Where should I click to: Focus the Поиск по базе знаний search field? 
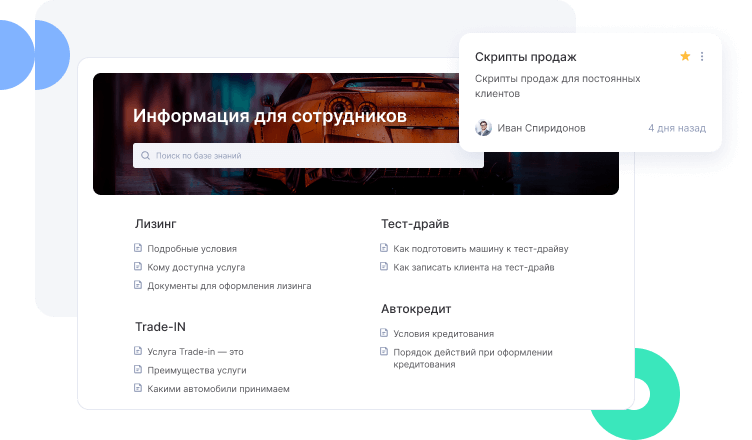click(308, 155)
